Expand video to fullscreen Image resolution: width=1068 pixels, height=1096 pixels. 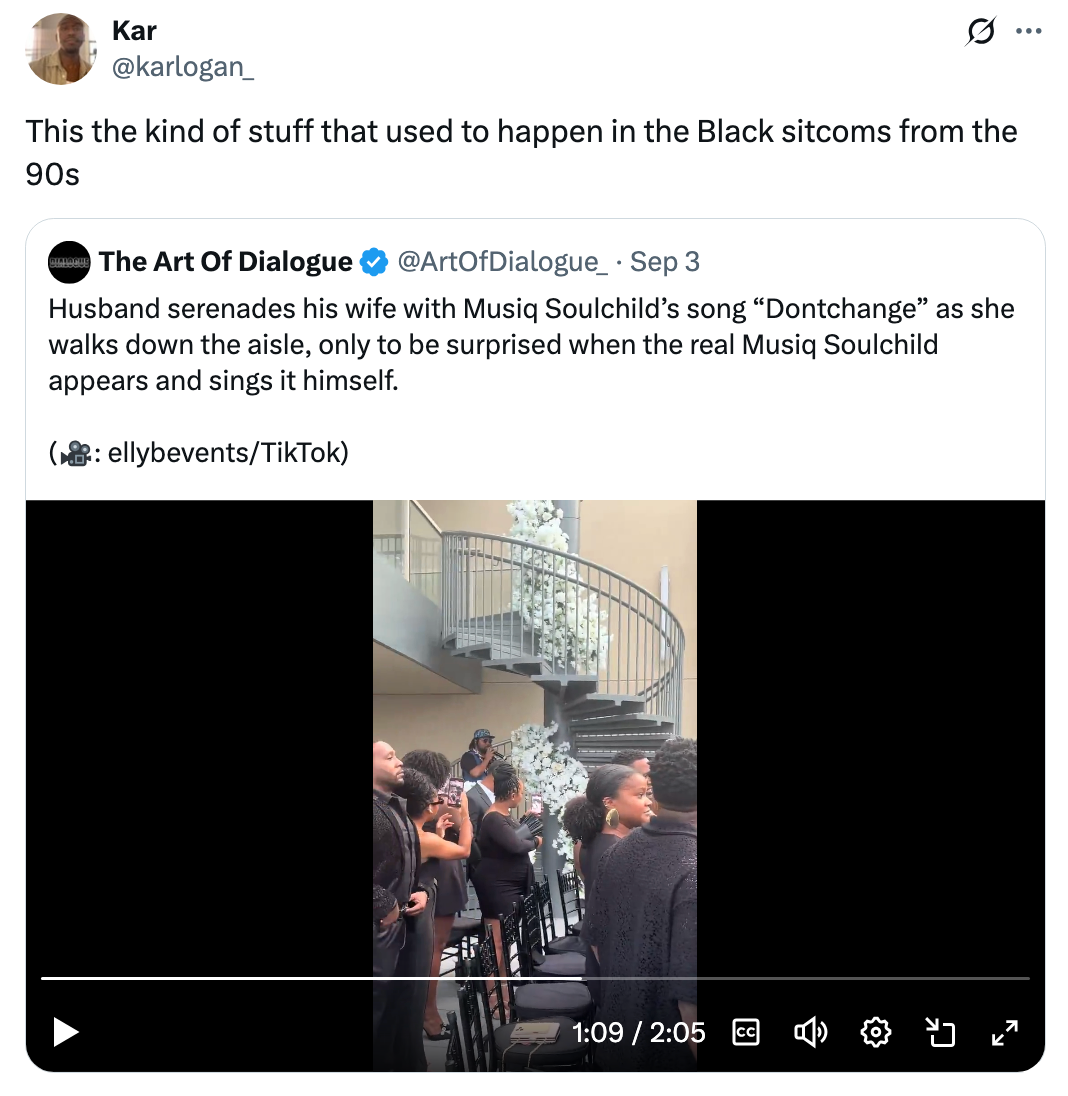tap(1004, 1031)
